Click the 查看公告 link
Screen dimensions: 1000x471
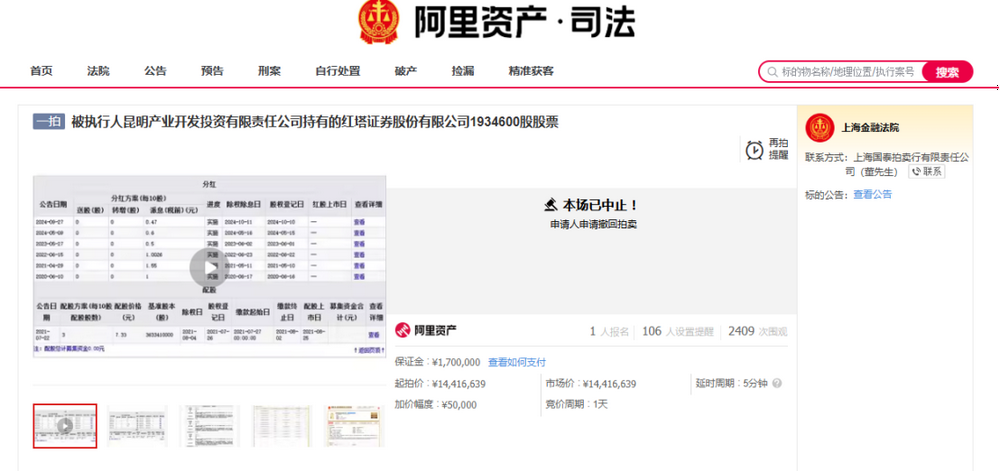[x=872, y=194]
